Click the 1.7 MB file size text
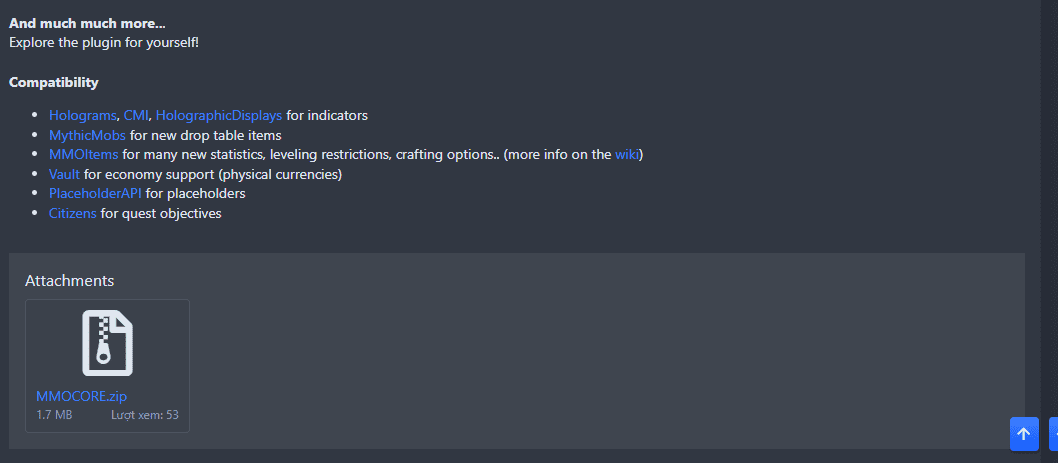 tap(54, 414)
